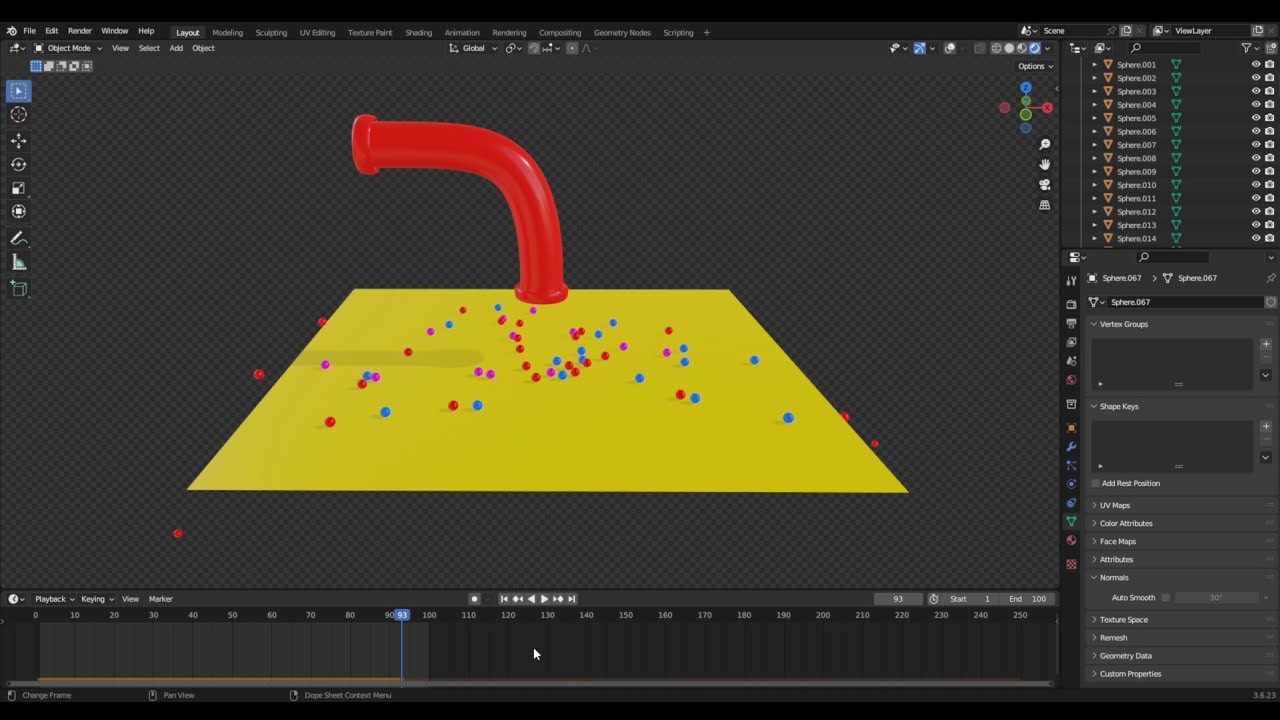The height and width of the screenshot is (720, 1280).
Task: Jump to the timeline start frame
Action: coord(504,599)
